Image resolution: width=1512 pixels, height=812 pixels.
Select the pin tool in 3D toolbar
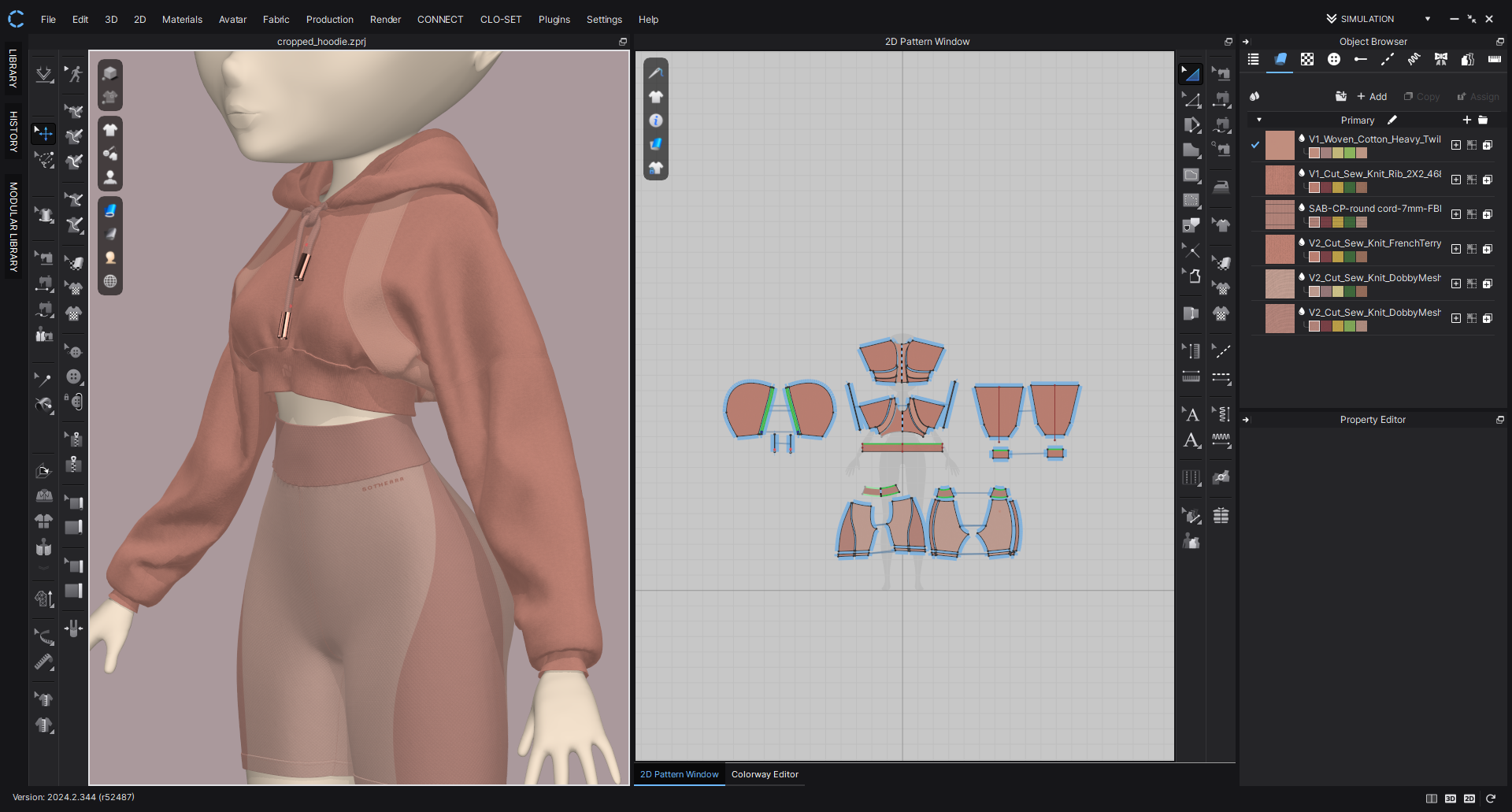pos(44,379)
